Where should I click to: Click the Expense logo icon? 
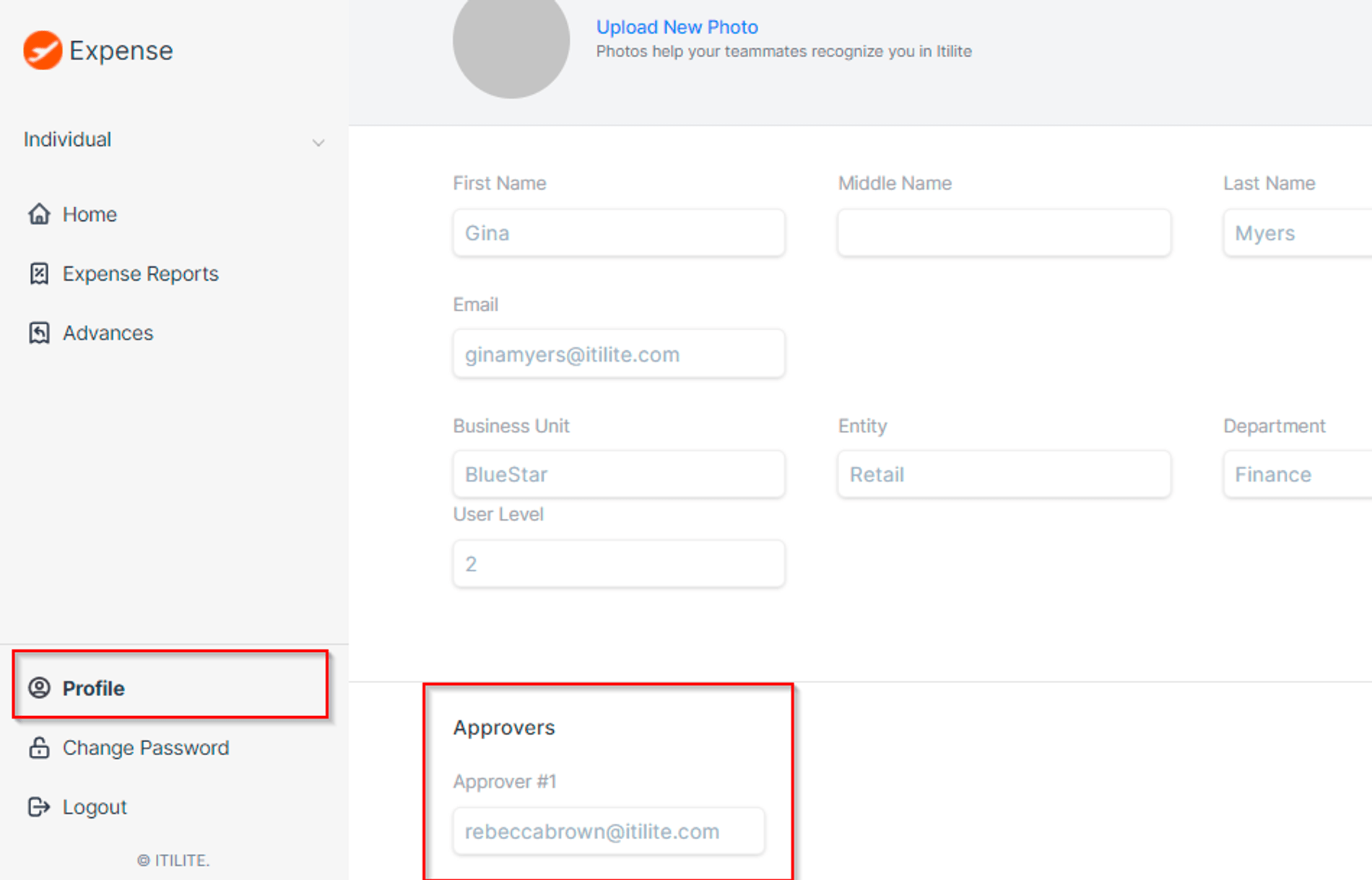coord(43,51)
